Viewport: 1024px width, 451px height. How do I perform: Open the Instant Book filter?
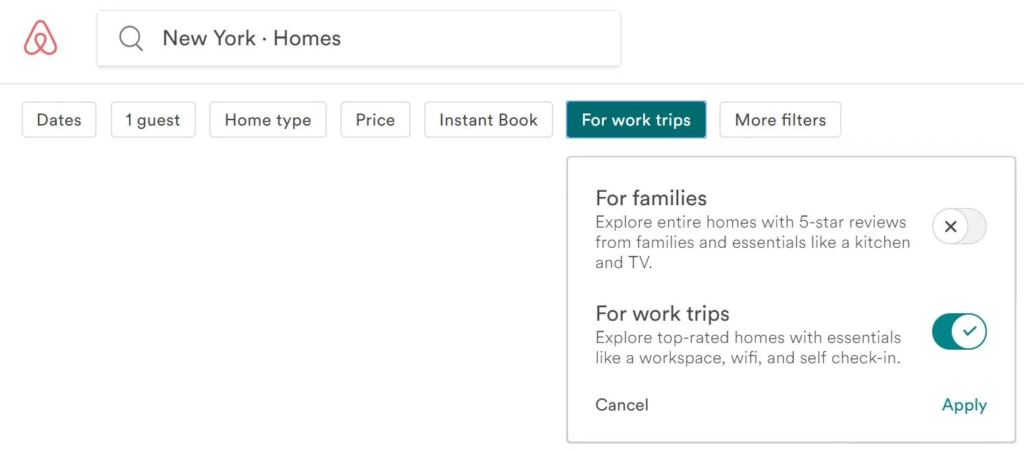pyautogui.click(x=488, y=120)
